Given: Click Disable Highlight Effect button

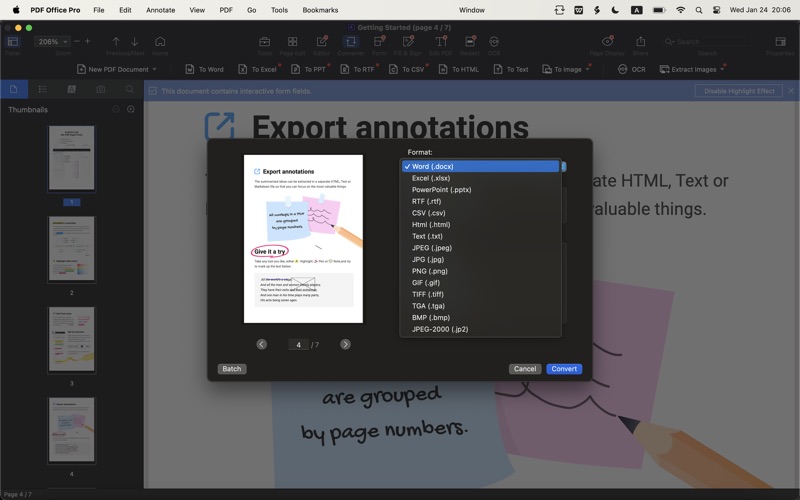Looking at the screenshot, I should (x=739, y=91).
